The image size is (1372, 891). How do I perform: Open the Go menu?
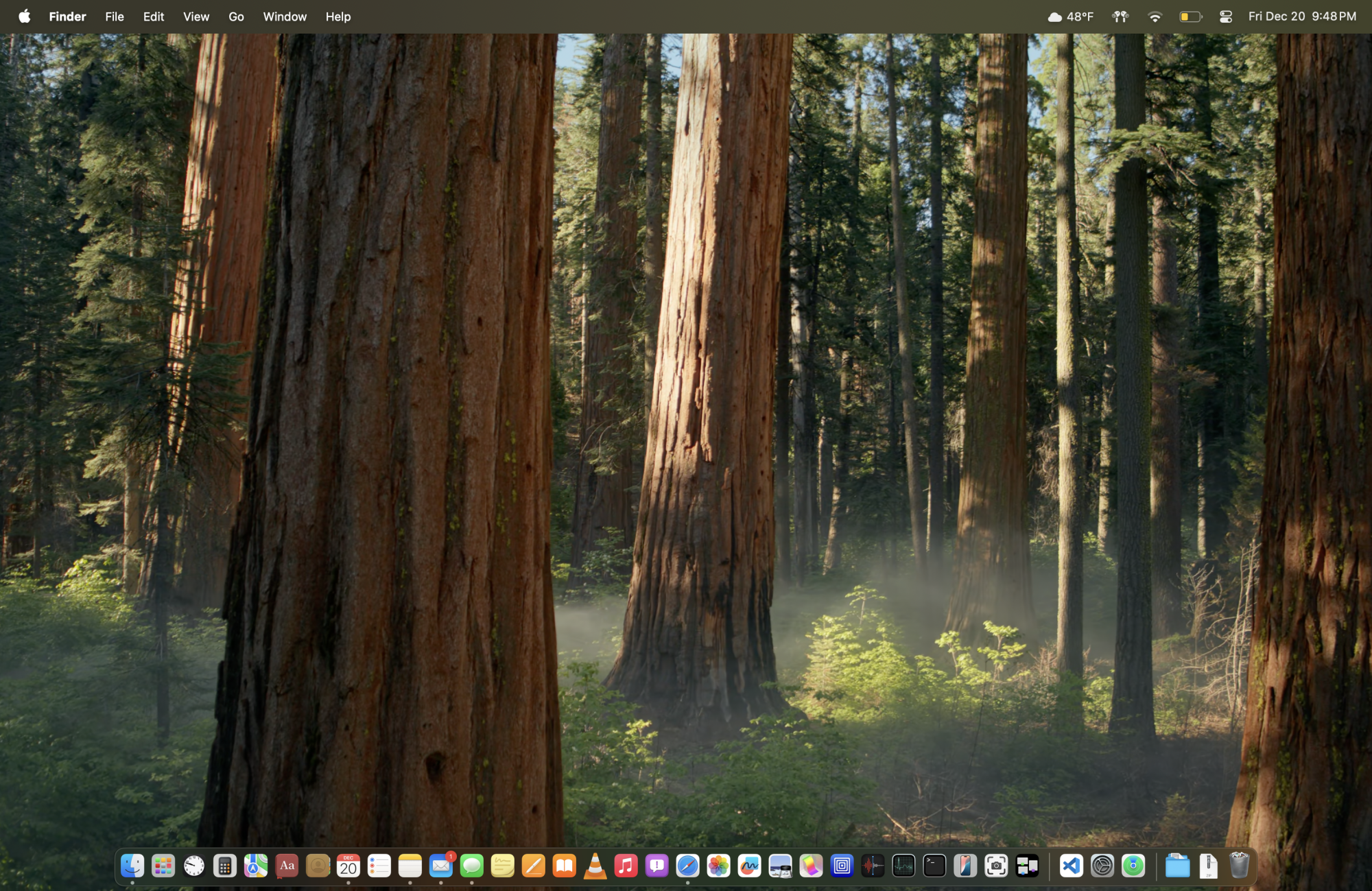pyautogui.click(x=236, y=16)
